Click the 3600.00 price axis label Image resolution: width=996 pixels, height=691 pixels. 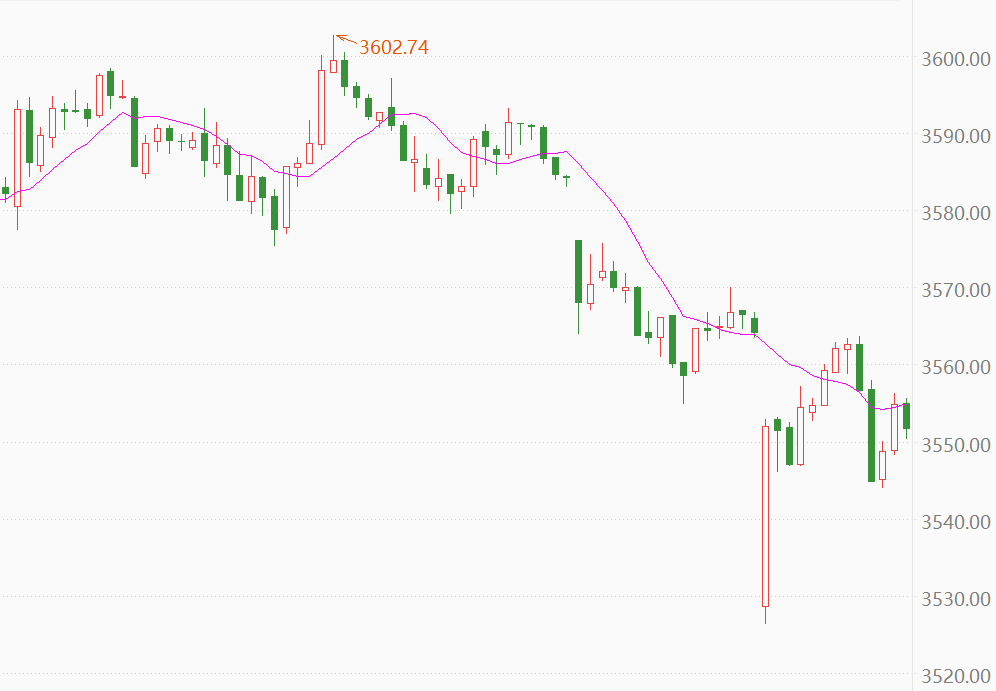(x=954, y=59)
